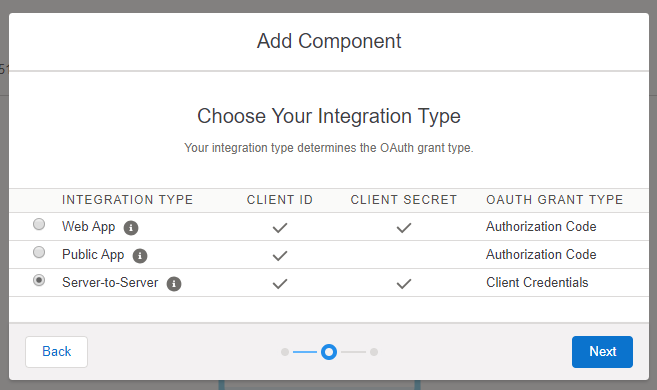Select the Server-to-Server label text

[110, 283]
